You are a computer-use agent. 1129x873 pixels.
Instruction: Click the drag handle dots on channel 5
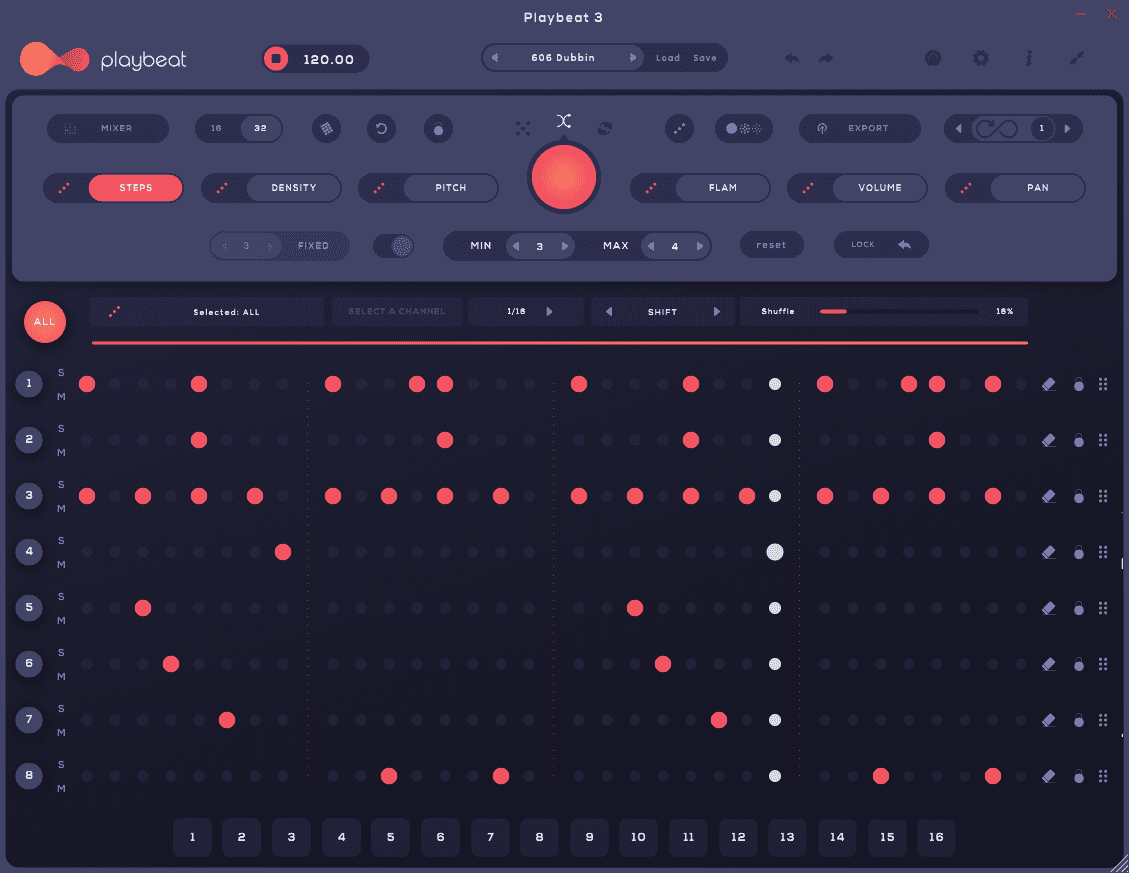tap(1103, 608)
